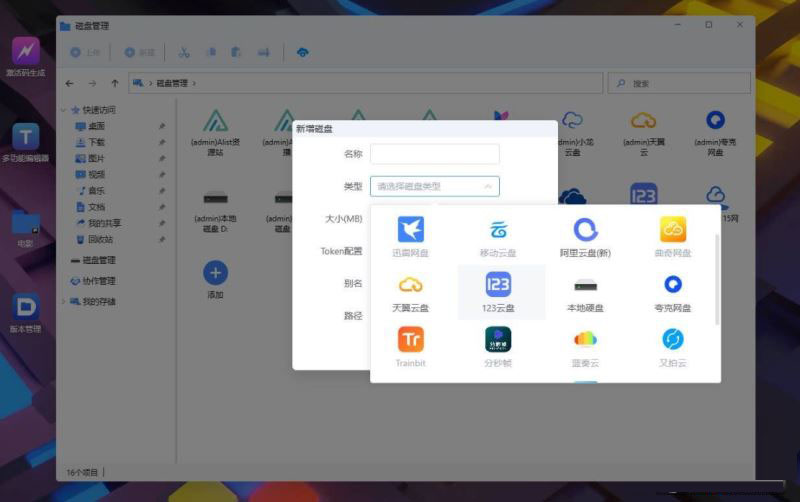Open the 123 disk icon behind the dialog
The image size is (800, 502).
click(643, 194)
